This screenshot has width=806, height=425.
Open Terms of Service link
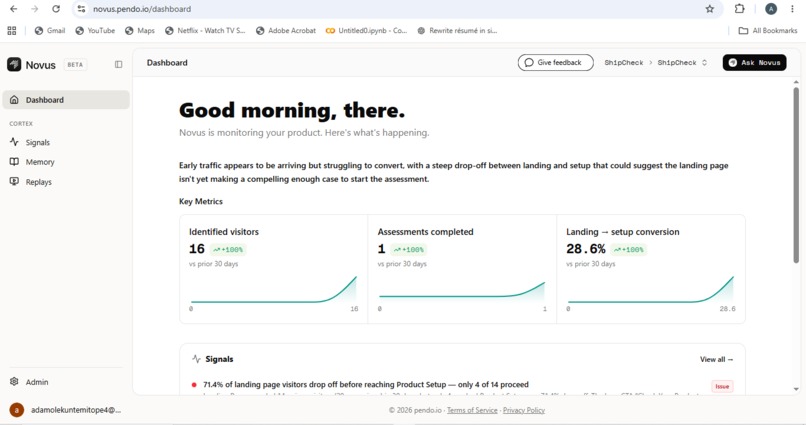[472, 410]
